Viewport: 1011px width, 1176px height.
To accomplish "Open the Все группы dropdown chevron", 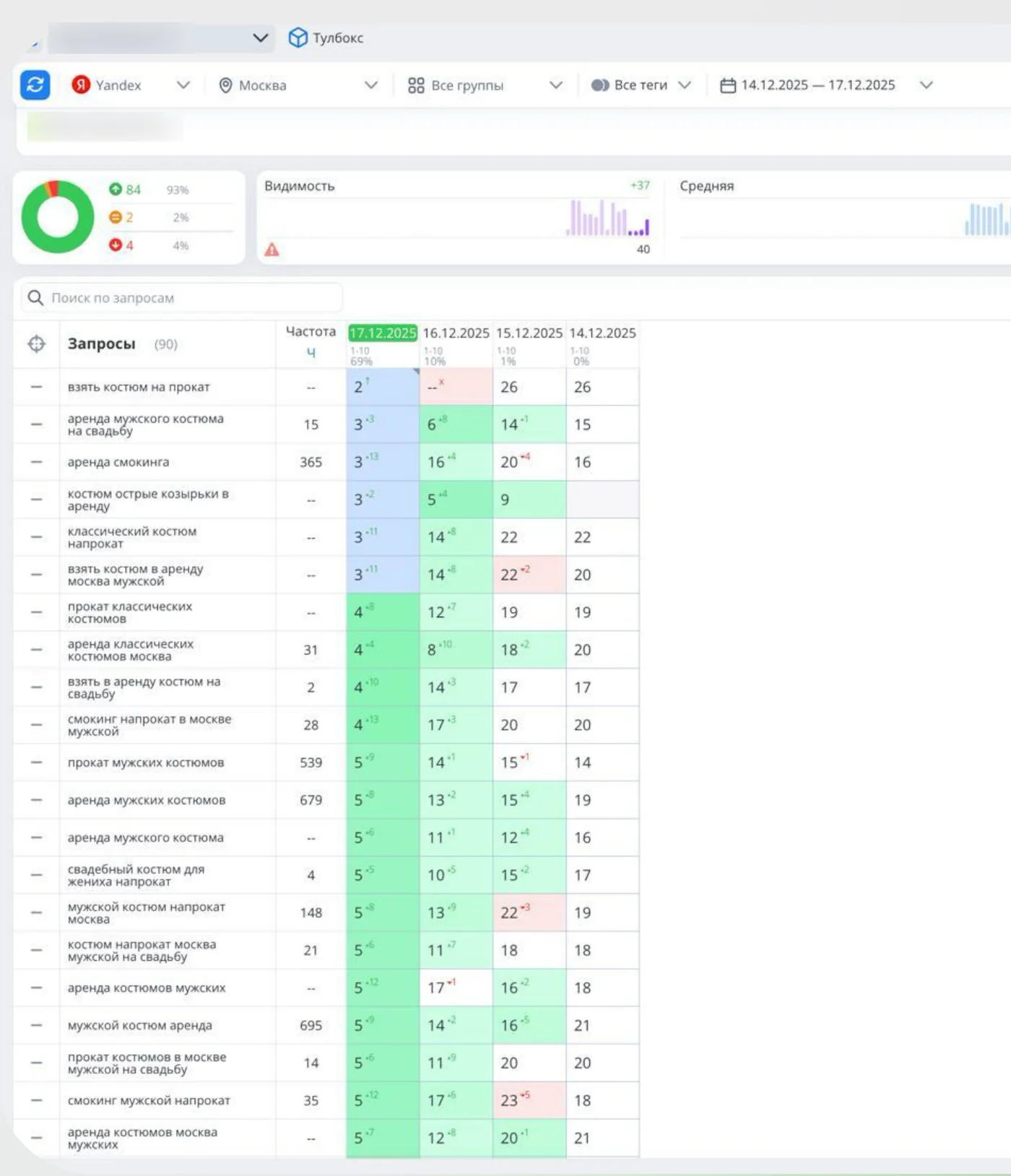I will pos(556,85).
